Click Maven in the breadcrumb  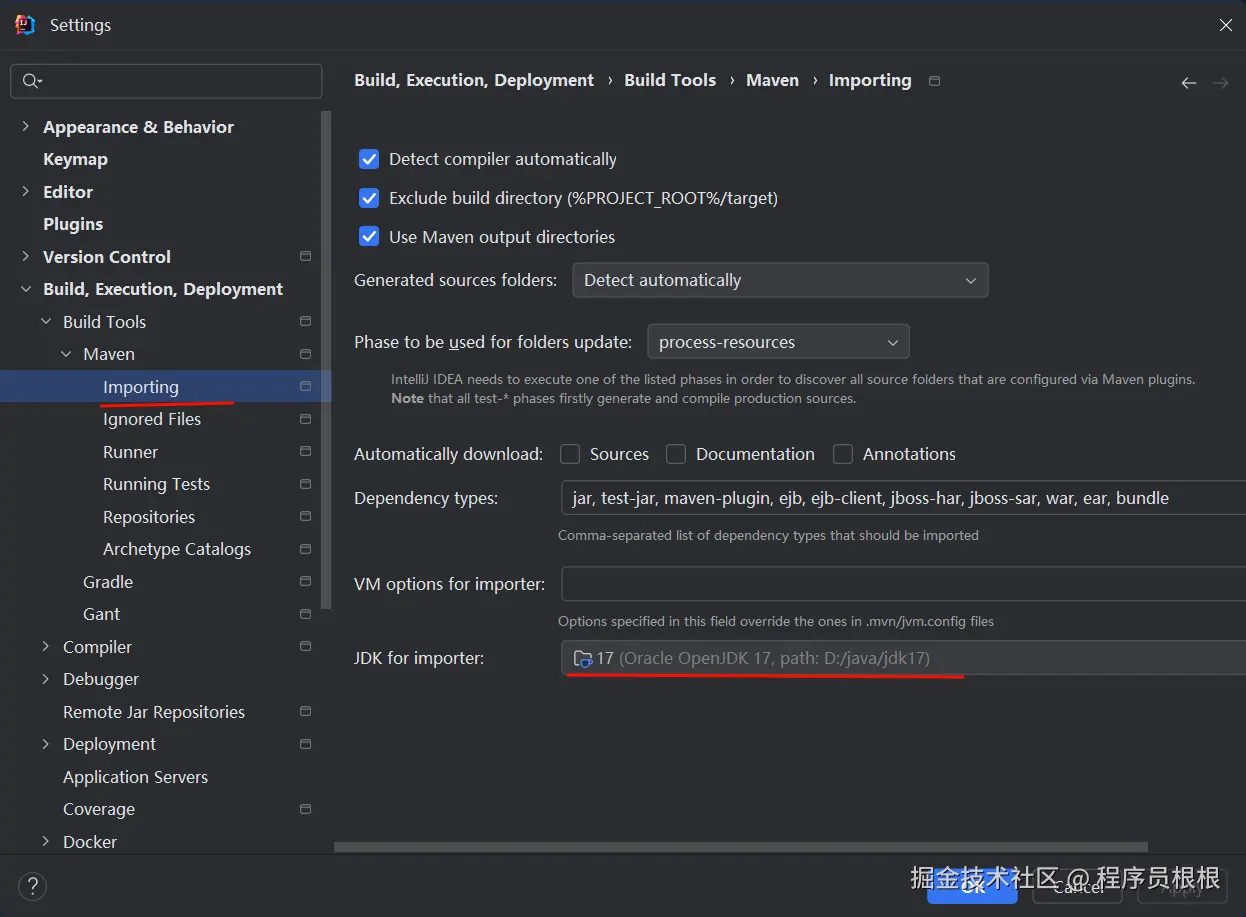772,80
